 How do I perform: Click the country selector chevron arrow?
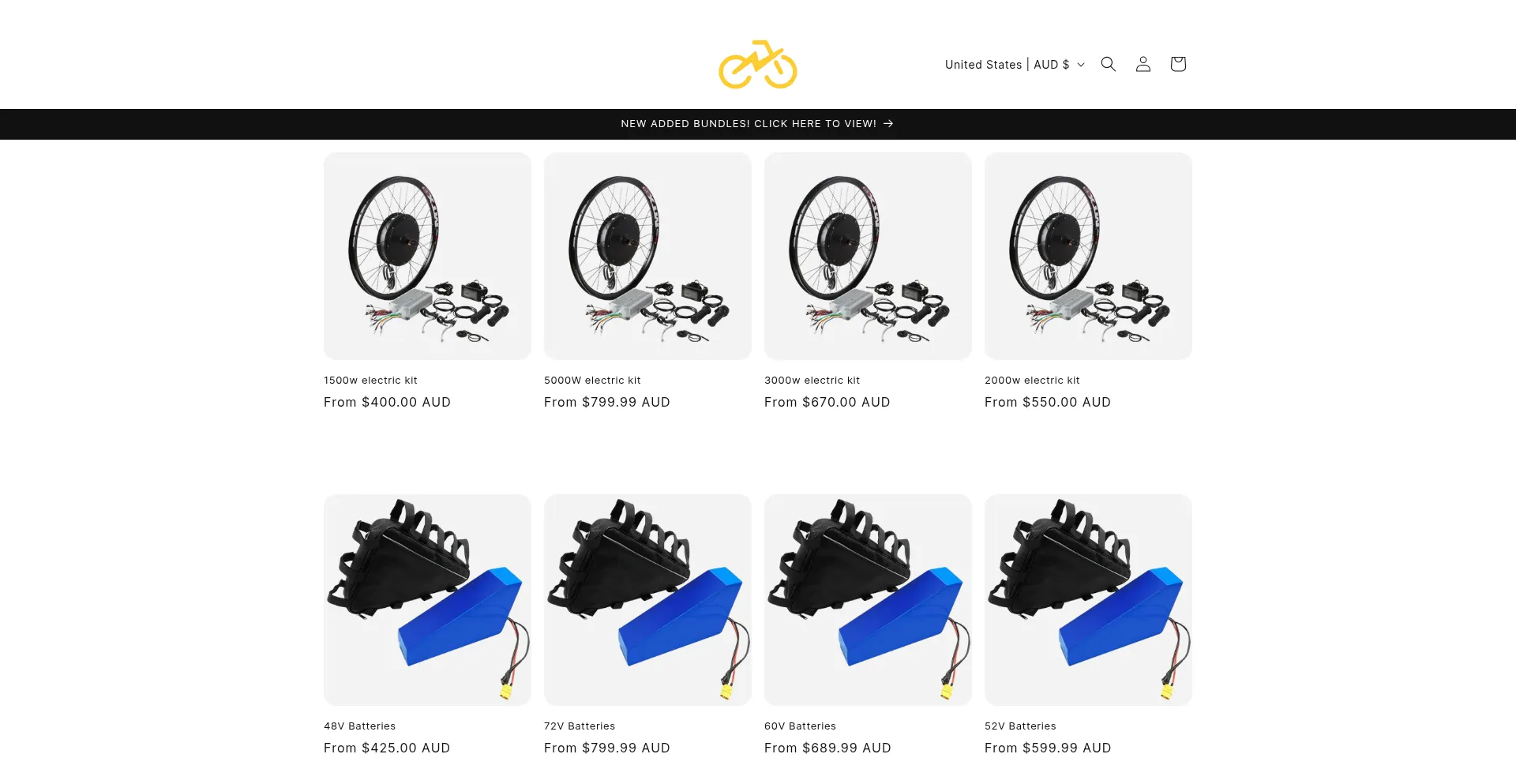(x=1081, y=65)
